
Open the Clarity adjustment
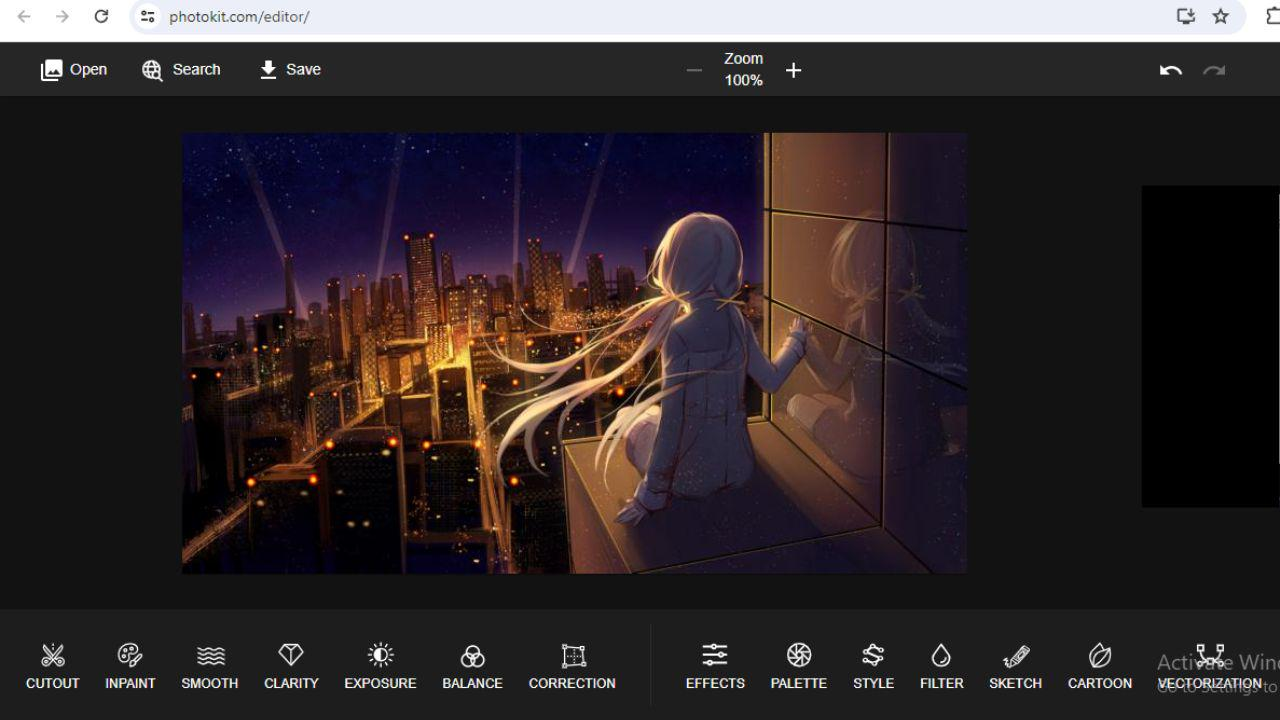pyautogui.click(x=291, y=663)
